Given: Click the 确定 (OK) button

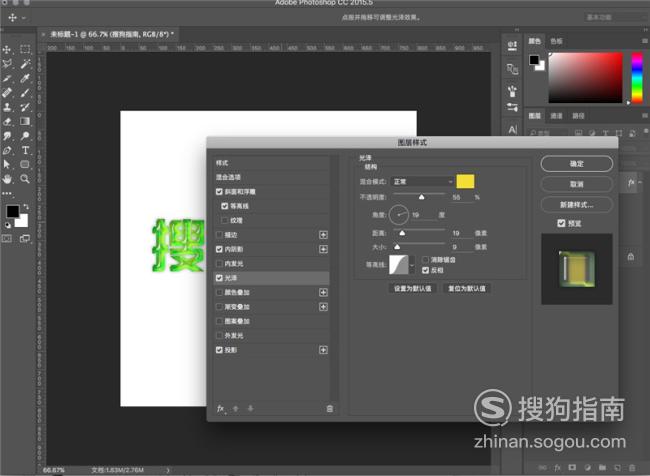Looking at the screenshot, I should pyautogui.click(x=577, y=164).
